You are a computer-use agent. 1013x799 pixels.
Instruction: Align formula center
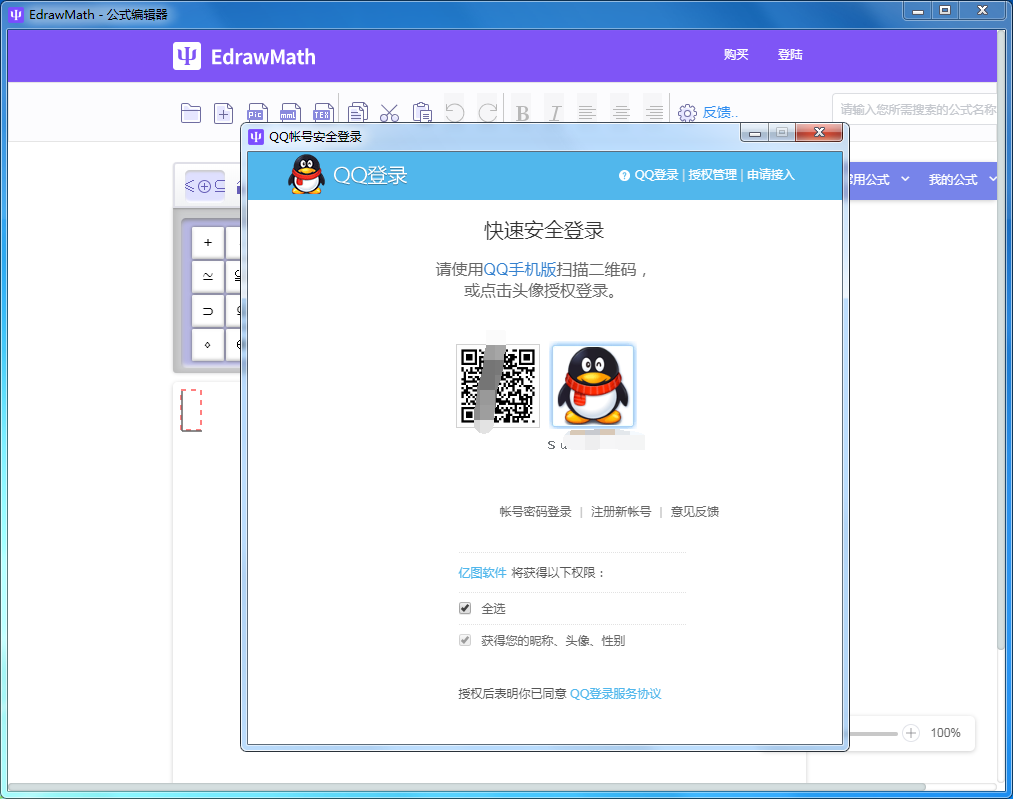pyautogui.click(x=621, y=113)
